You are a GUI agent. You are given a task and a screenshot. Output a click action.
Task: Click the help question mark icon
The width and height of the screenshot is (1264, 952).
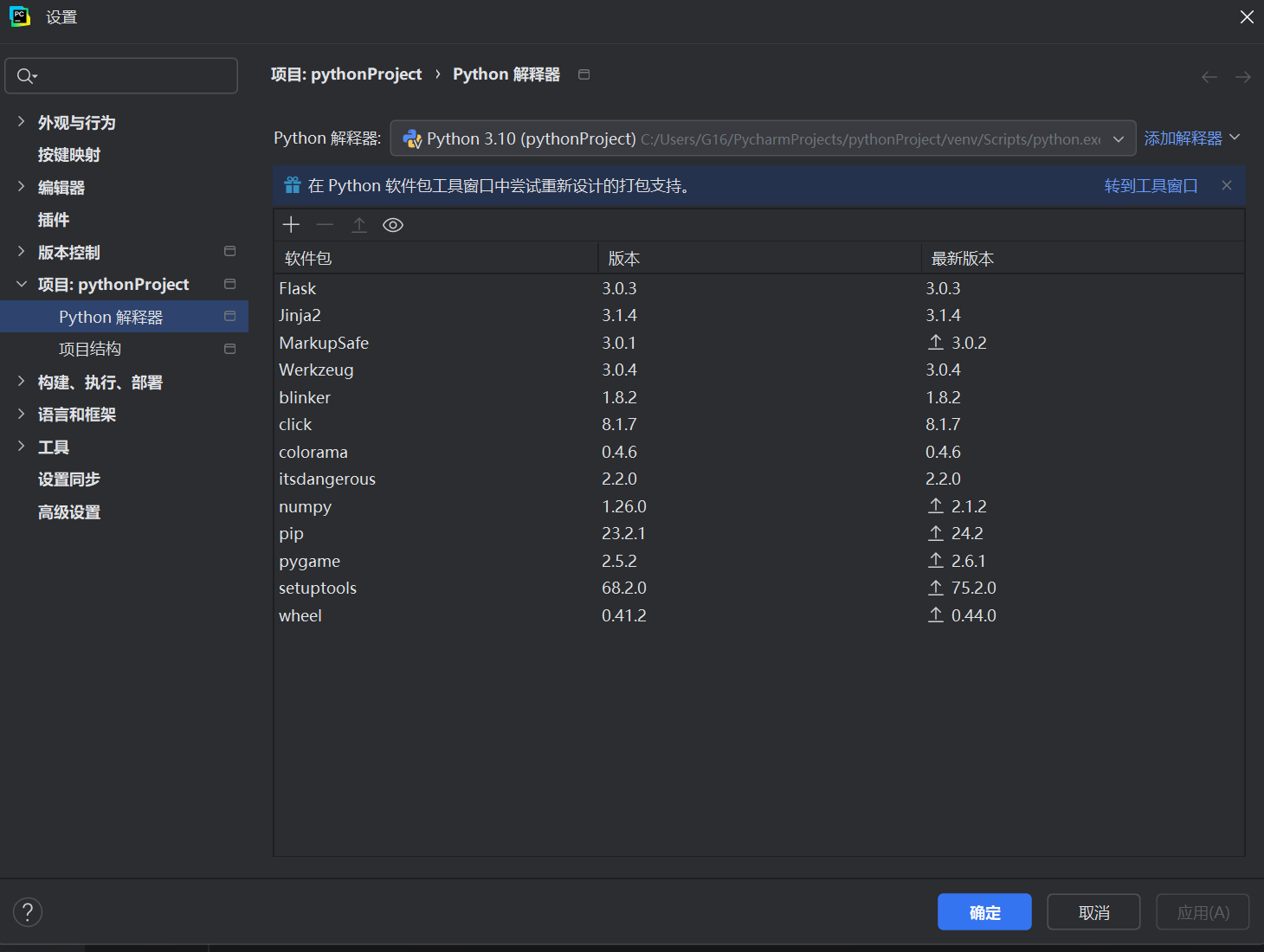tap(28, 911)
